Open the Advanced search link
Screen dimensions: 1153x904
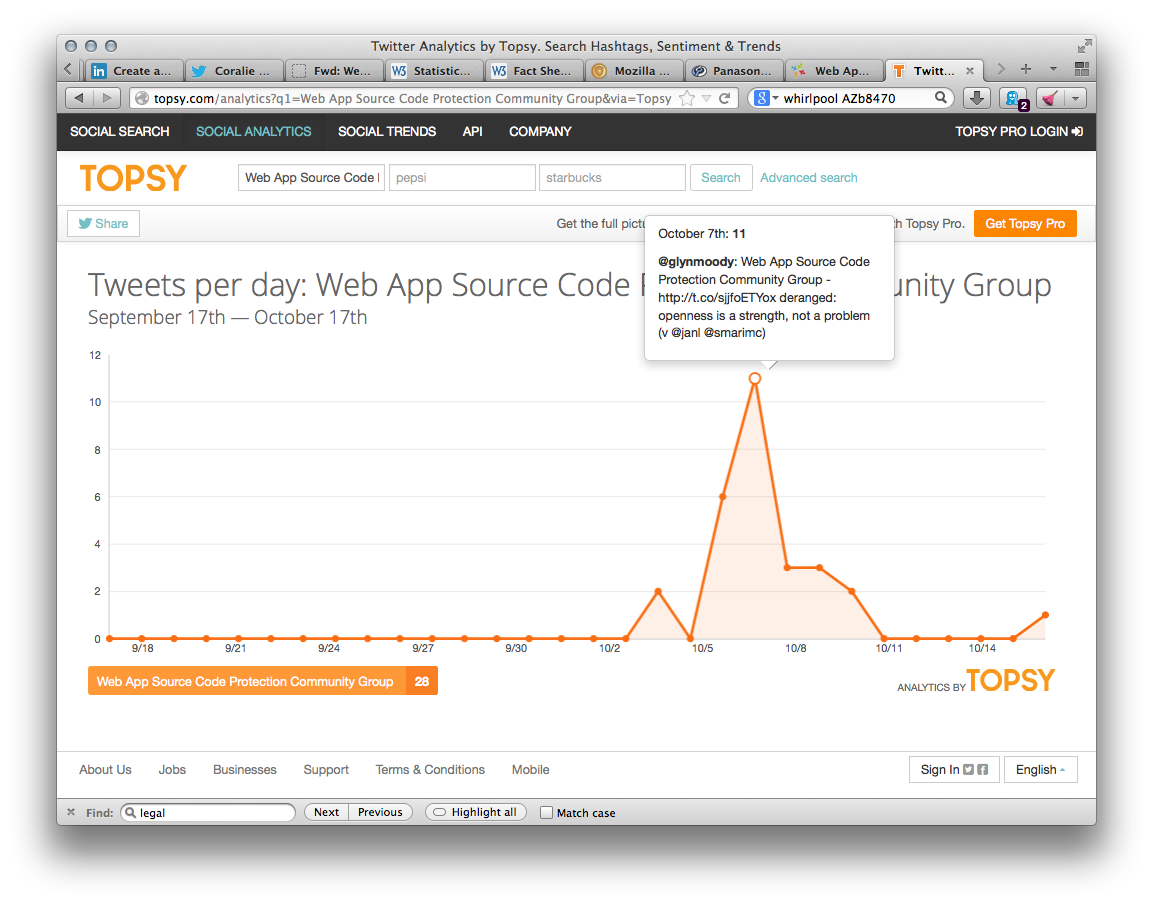click(x=808, y=178)
